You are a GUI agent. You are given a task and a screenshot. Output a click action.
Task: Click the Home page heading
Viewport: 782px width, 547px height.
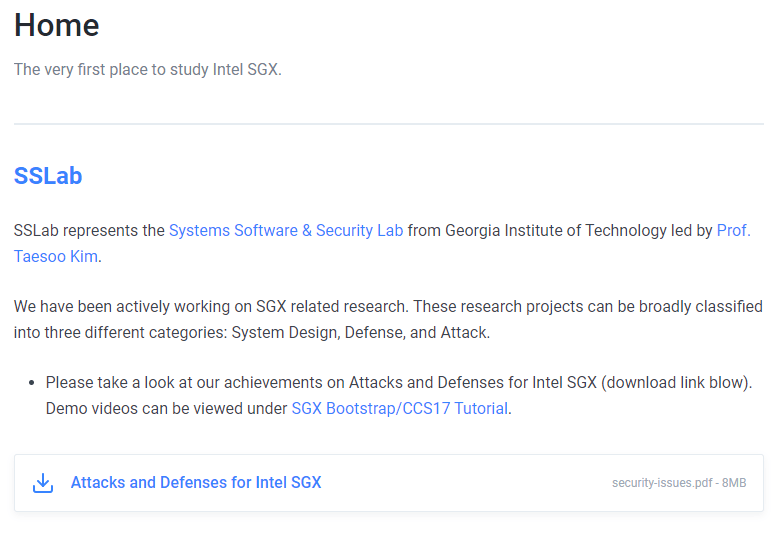coord(57,25)
